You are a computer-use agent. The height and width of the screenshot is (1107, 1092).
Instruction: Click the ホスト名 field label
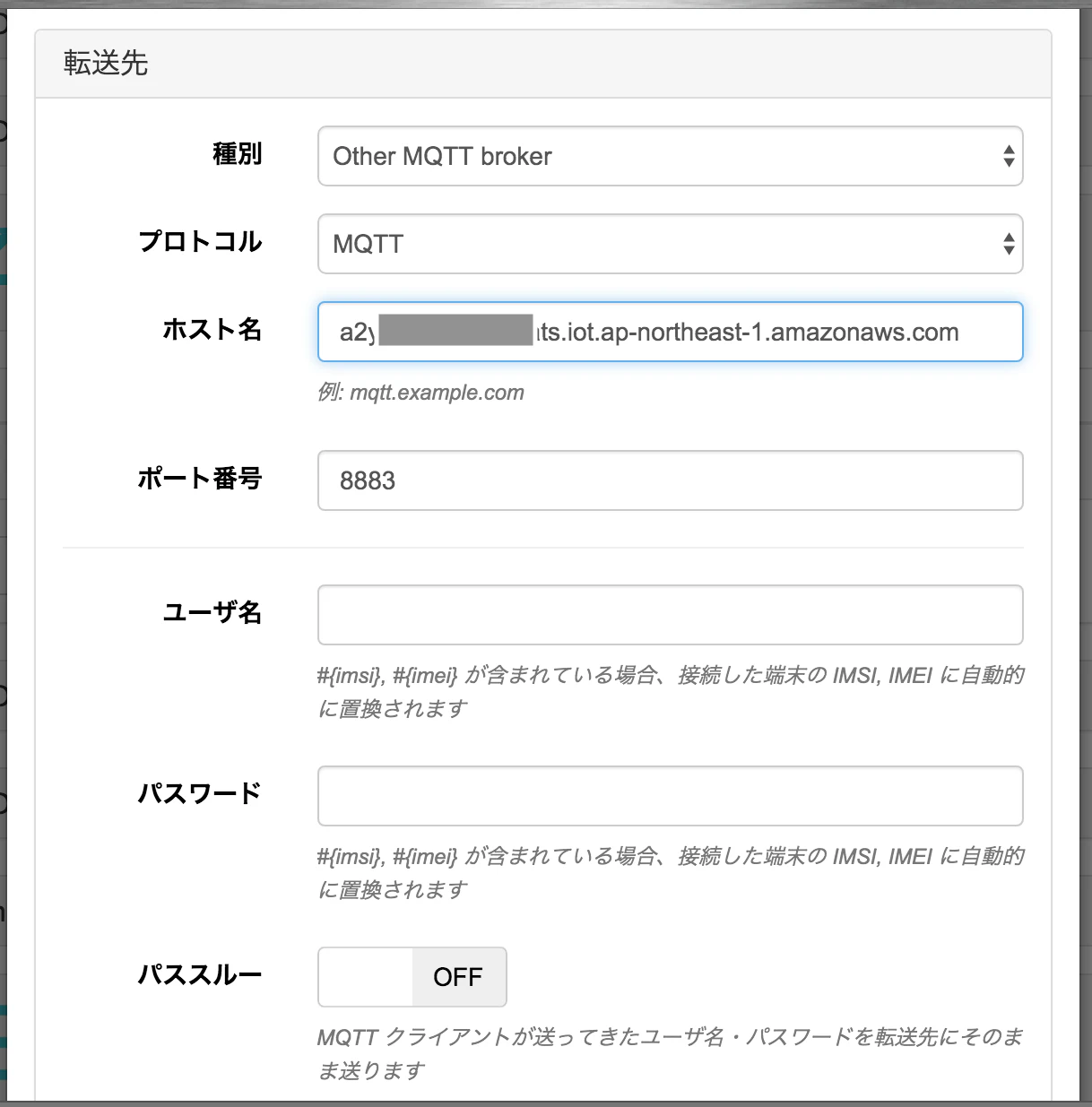pyautogui.click(x=212, y=330)
